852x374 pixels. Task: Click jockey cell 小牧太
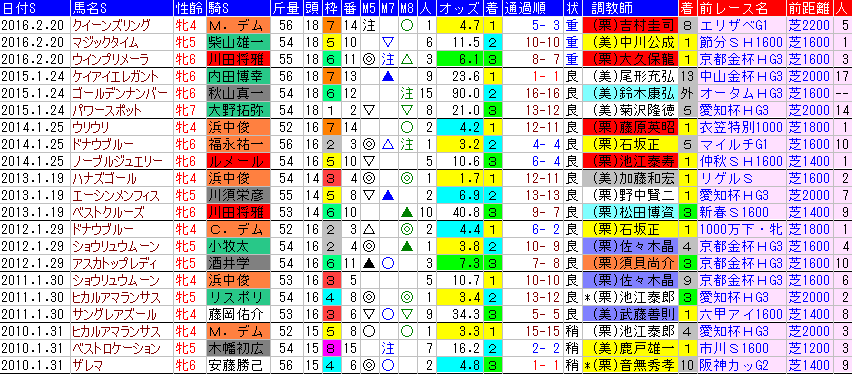[238, 246]
